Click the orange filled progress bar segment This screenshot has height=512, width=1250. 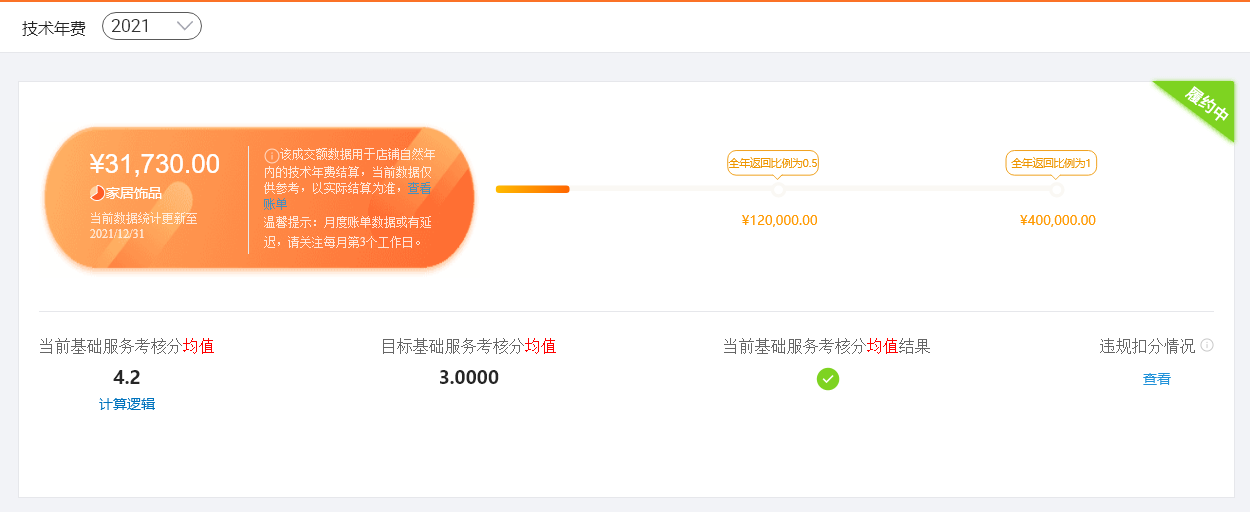pyautogui.click(x=533, y=189)
